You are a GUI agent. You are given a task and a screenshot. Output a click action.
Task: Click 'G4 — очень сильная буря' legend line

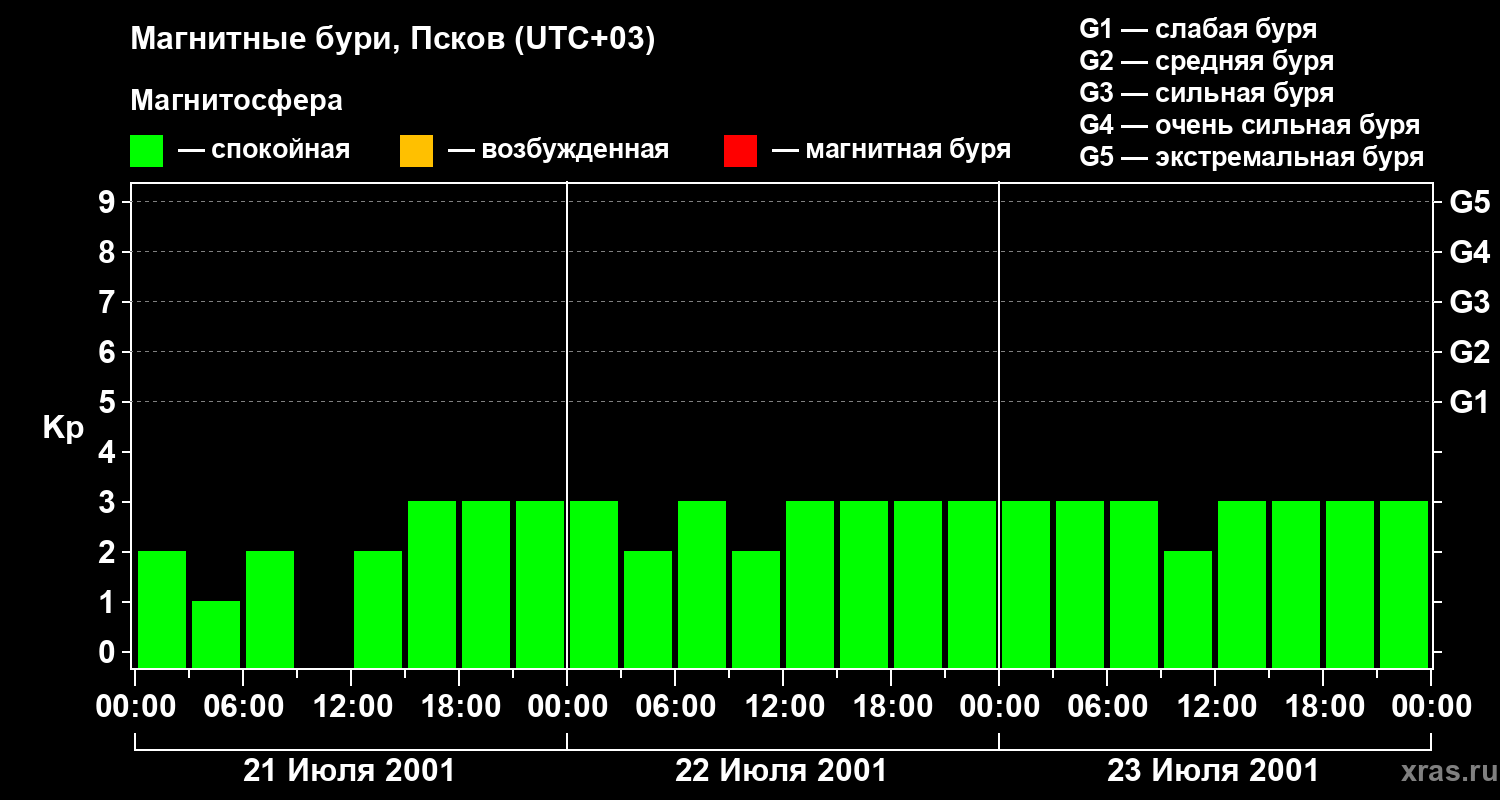1250,125
